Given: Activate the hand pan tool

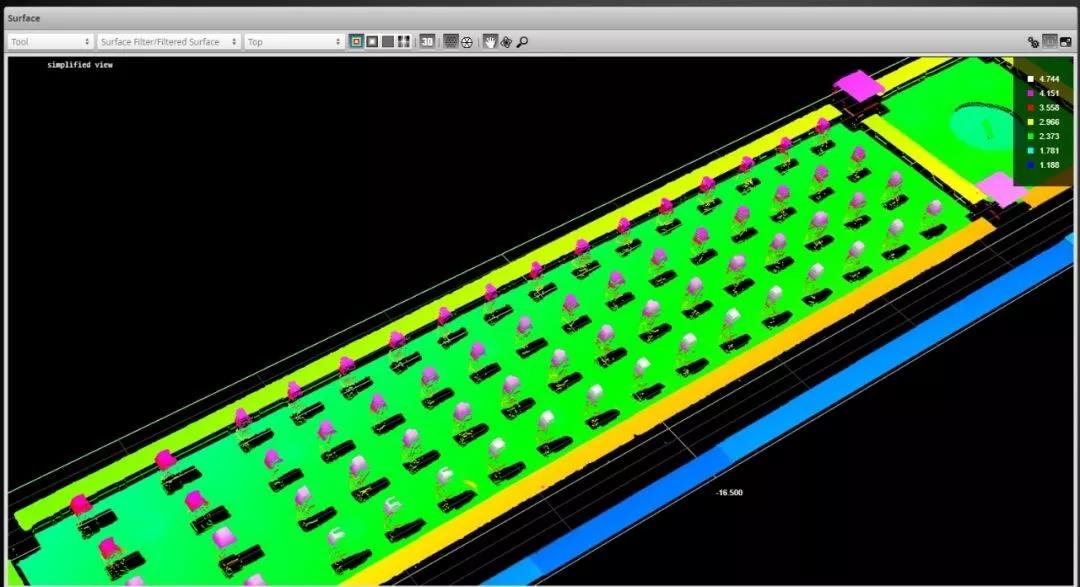Looking at the screenshot, I should coord(490,42).
